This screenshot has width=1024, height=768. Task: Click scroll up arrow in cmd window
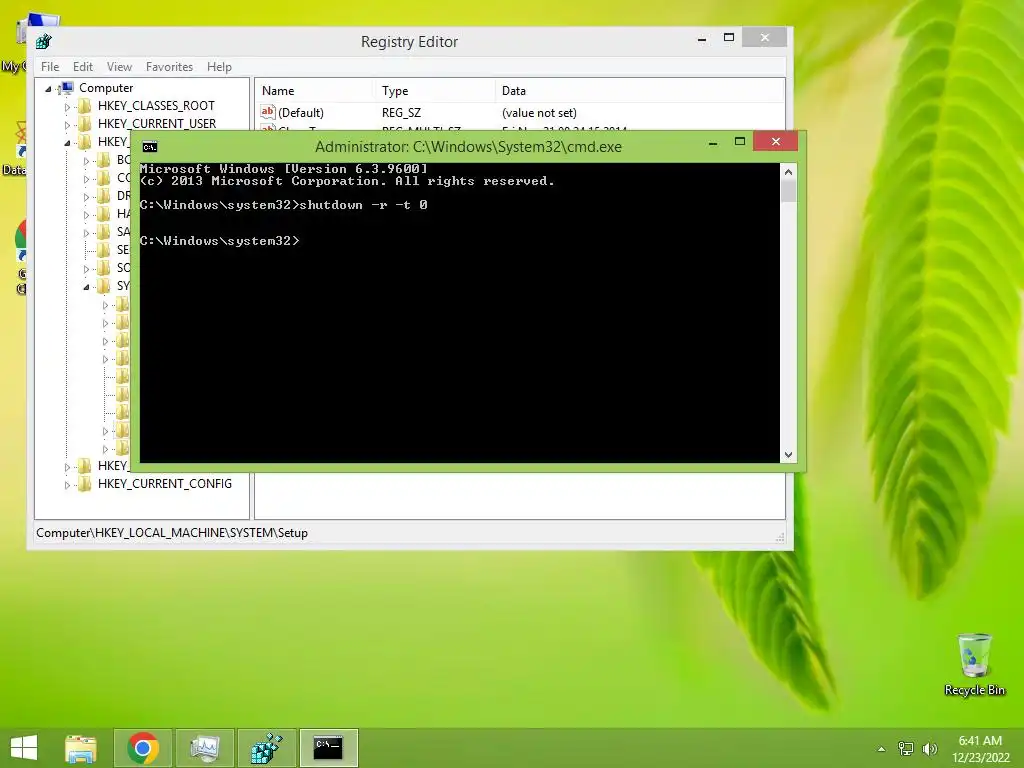[788, 172]
